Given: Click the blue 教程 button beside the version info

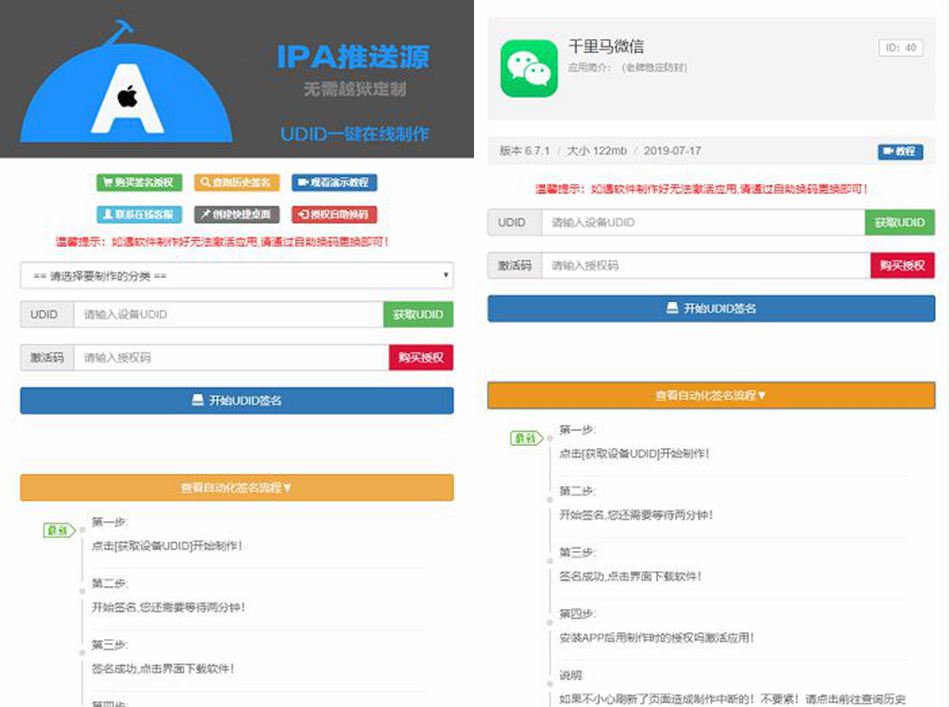Looking at the screenshot, I should coord(899,151).
